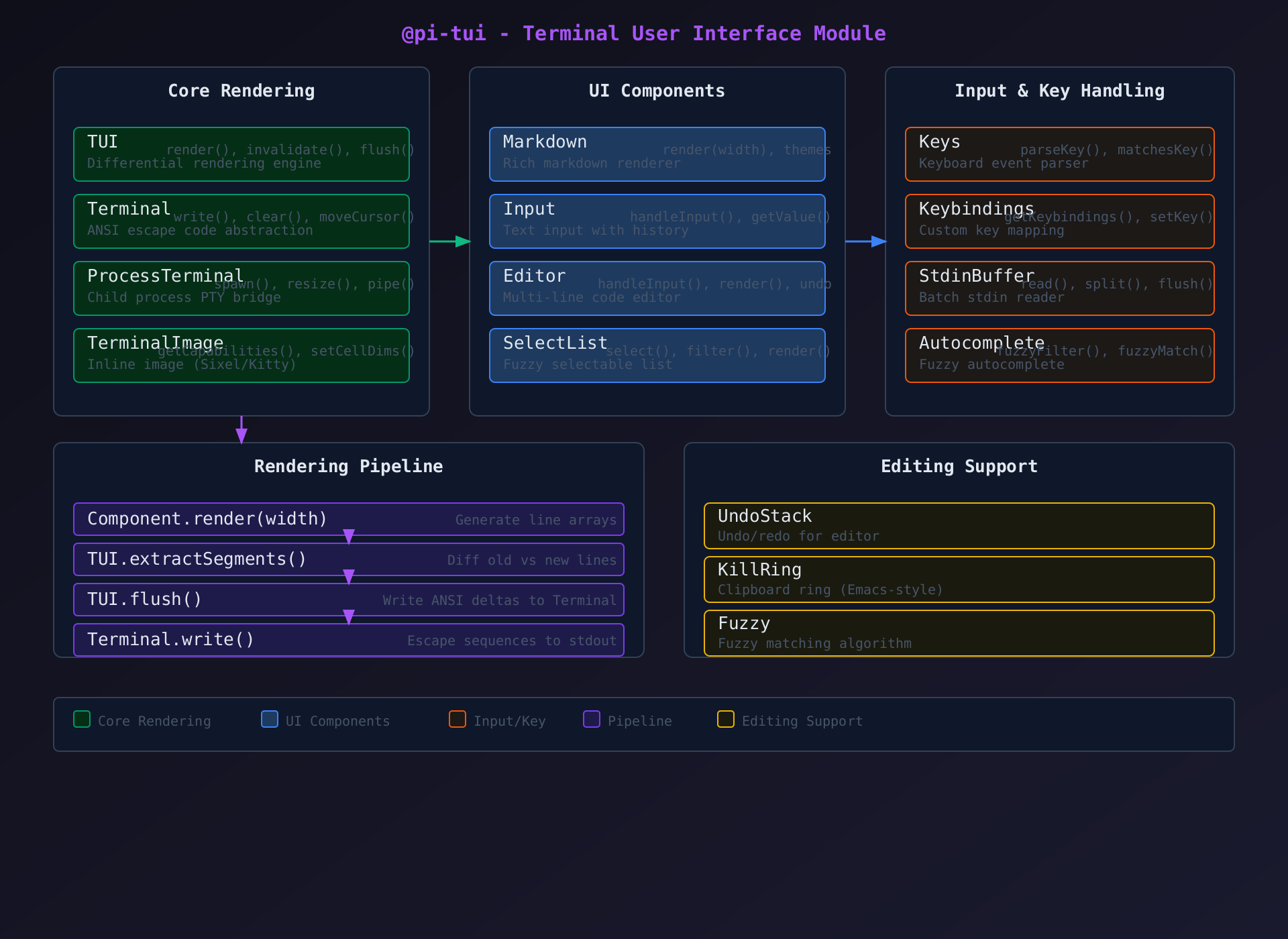This screenshot has width=1288, height=939.
Task: Click 'Clipboard ring (Emacs-style)' description
Action: pyautogui.click(x=830, y=590)
